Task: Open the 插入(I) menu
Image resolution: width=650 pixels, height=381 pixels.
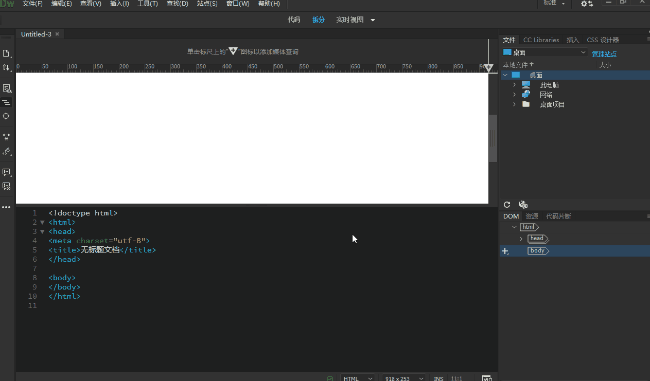Action: pos(119,4)
